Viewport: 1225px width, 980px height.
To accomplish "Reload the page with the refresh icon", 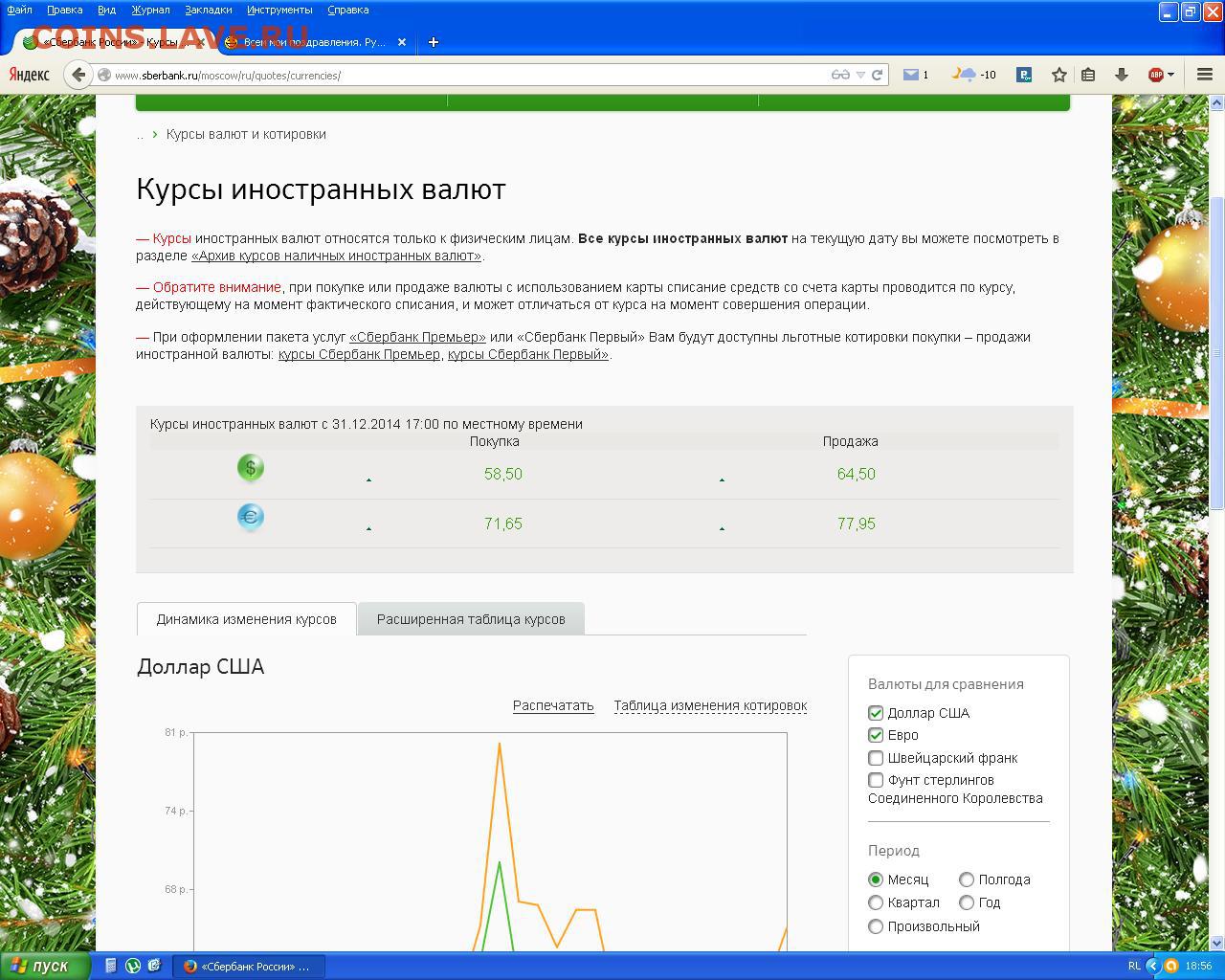I will pos(877,75).
